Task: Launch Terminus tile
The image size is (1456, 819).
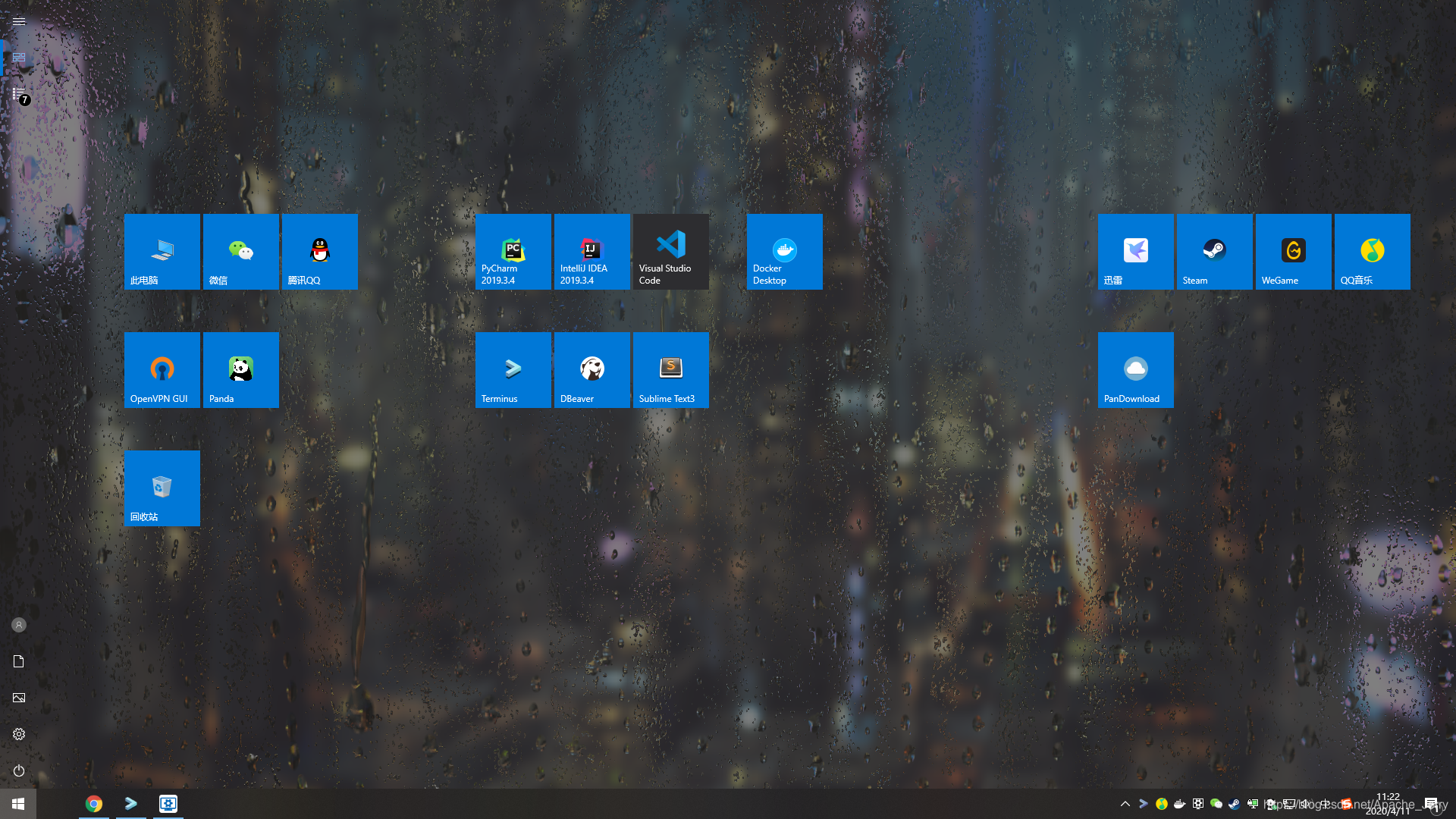Action: pyautogui.click(x=513, y=370)
